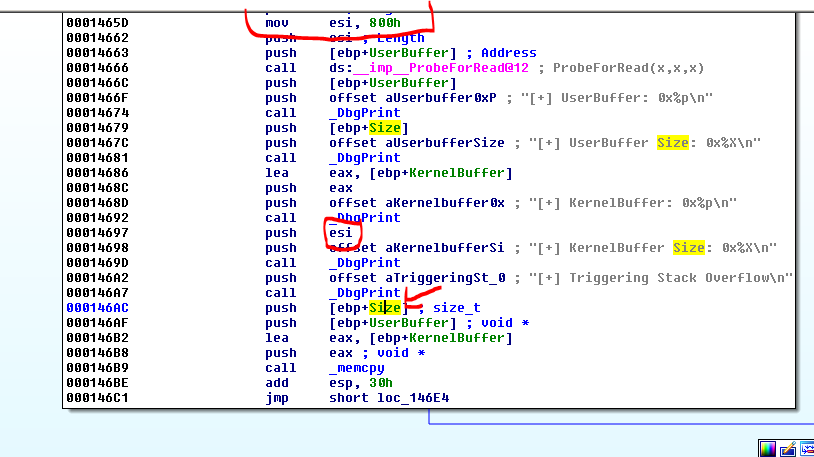The width and height of the screenshot is (814, 457).
Task: Click the highlighted Size variable at 00014679
Action: click(x=384, y=128)
